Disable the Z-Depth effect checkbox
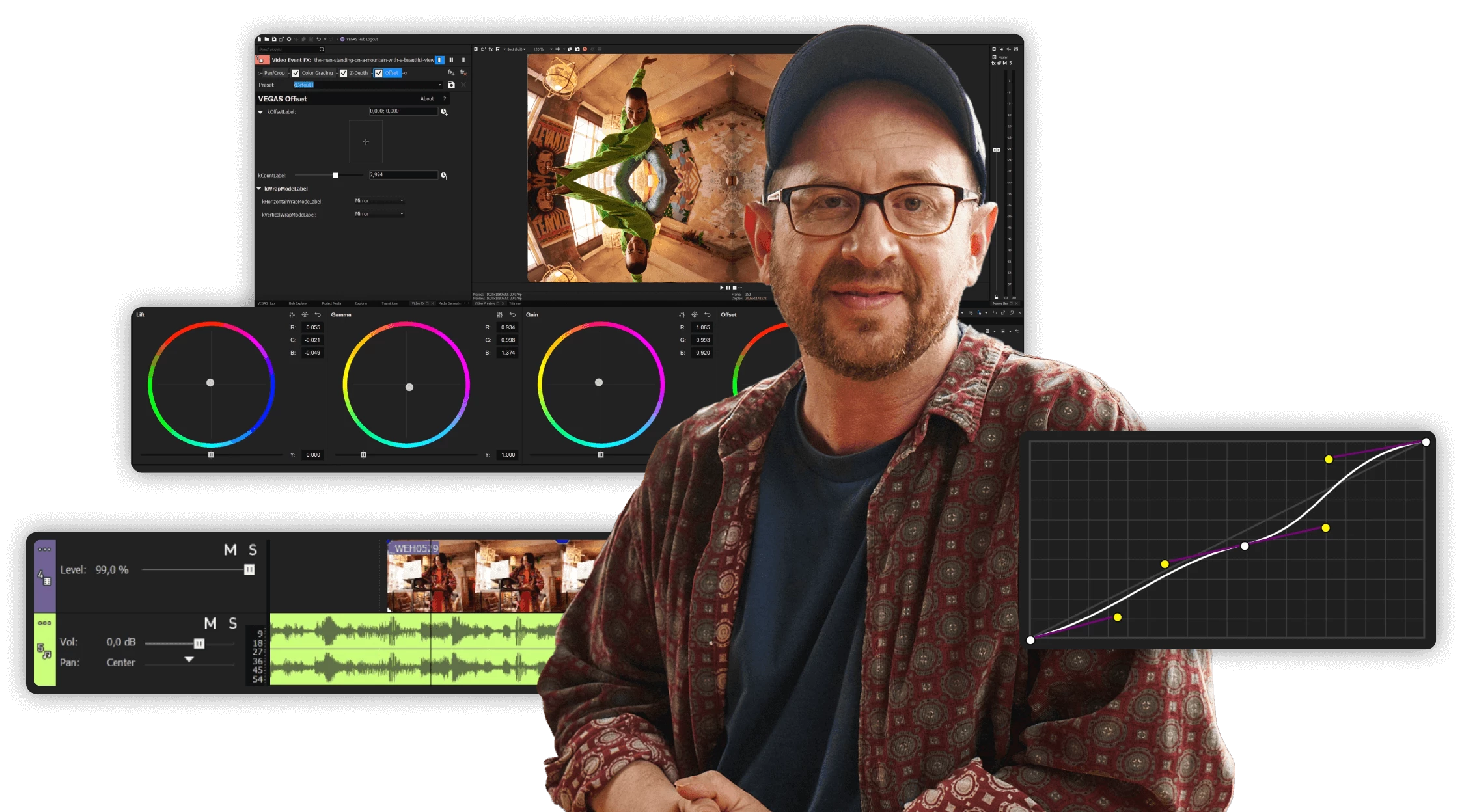Screen dimensions: 1462x812 tap(343, 73)
